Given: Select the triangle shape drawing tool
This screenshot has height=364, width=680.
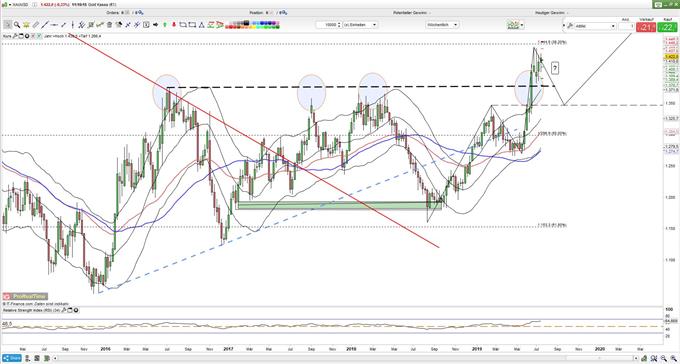Looking at the screenshot, I should (201, 25).
